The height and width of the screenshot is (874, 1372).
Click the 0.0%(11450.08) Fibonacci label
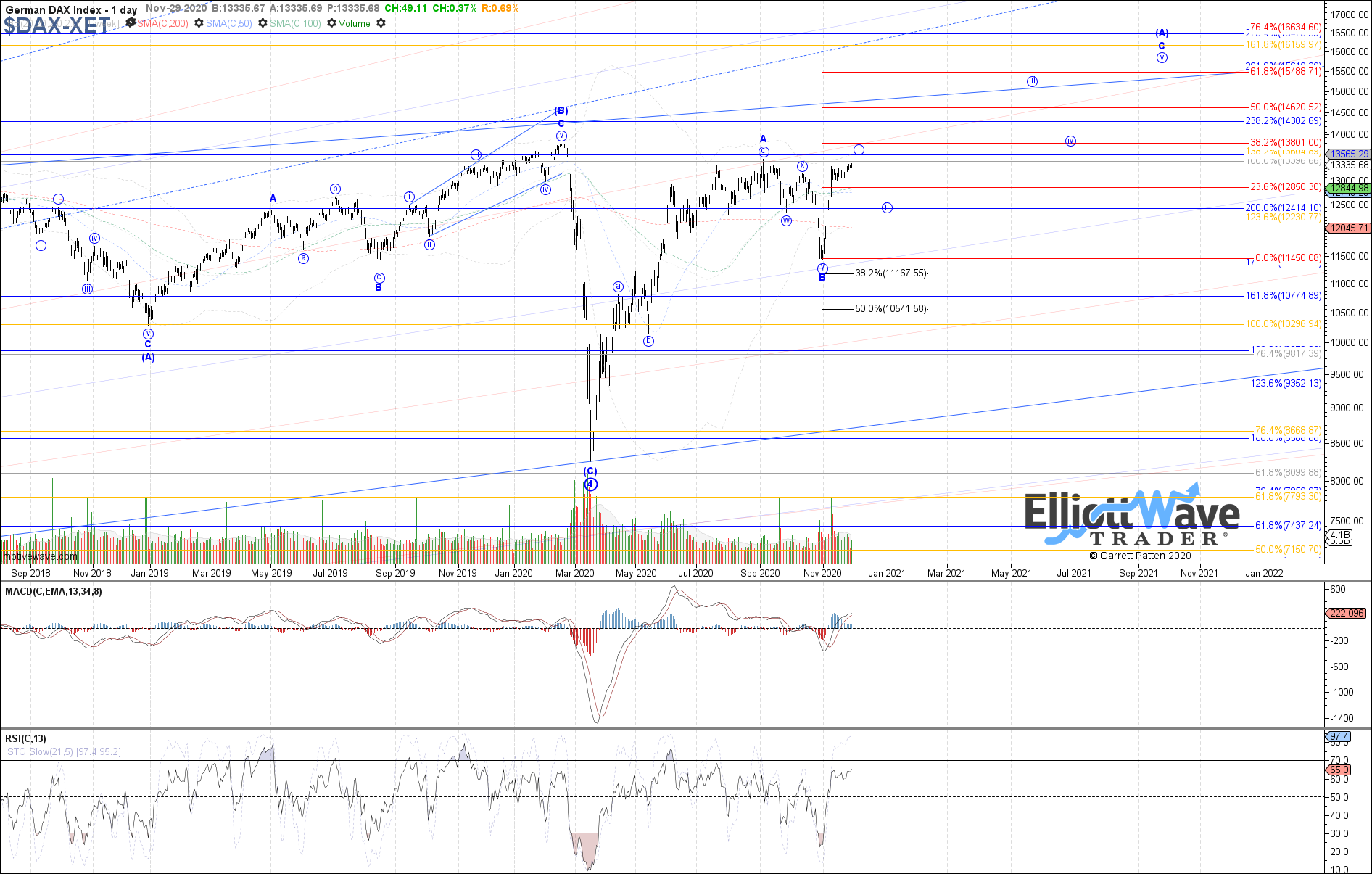(x=1288, y=258)
